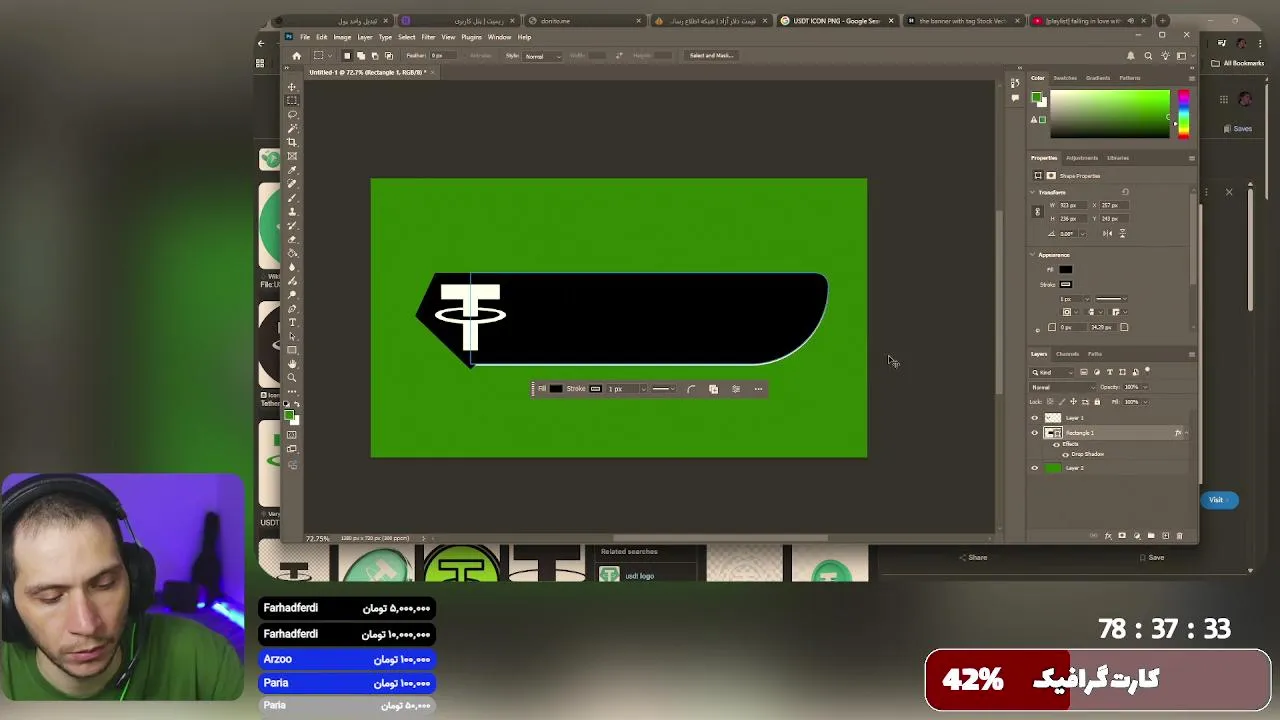Screen dimensions: 1280x720
Task: Switch to the Swatches tab
Action: click(x=1065, y=78)
